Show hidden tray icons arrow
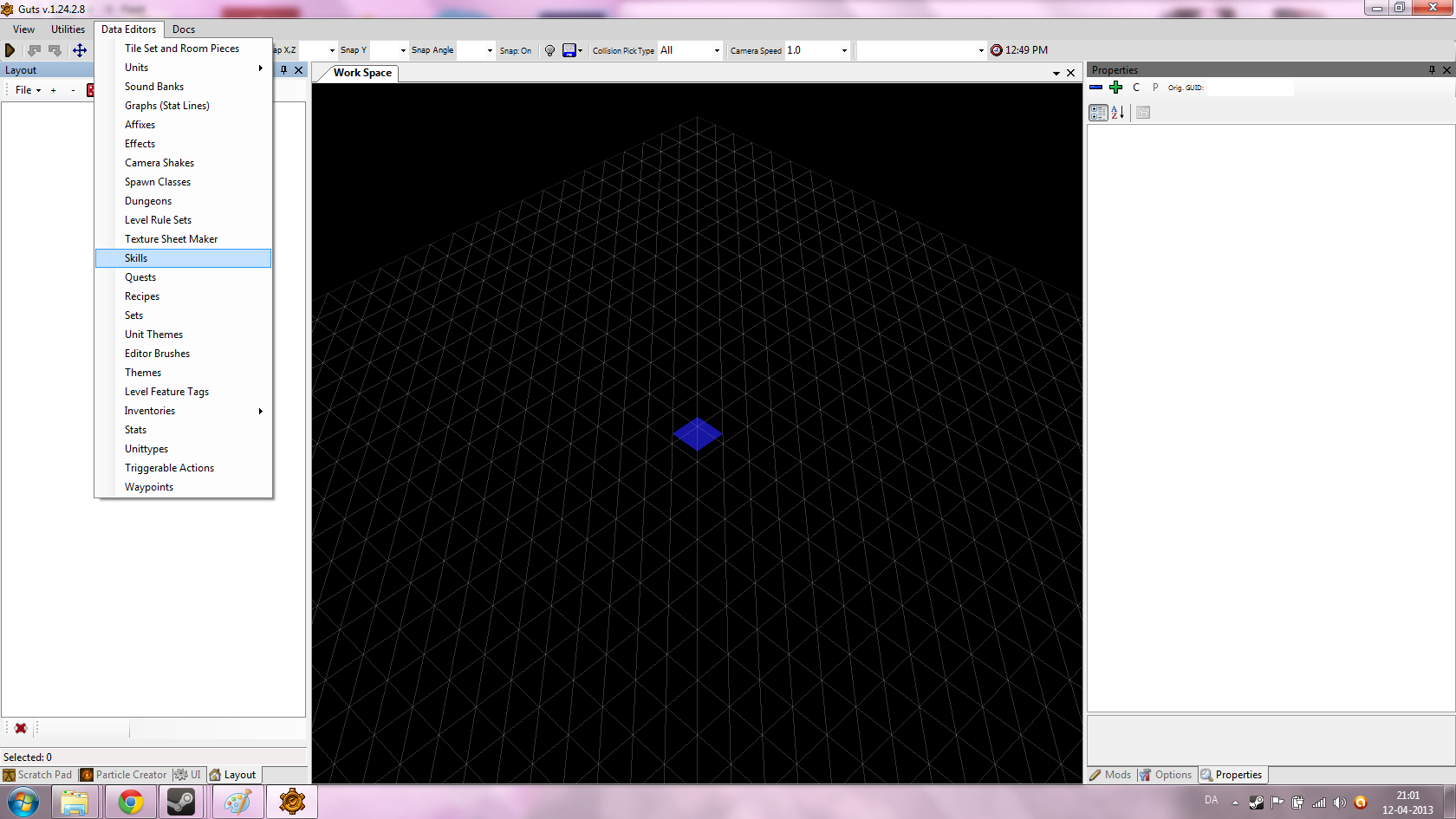 point(1235,803)
